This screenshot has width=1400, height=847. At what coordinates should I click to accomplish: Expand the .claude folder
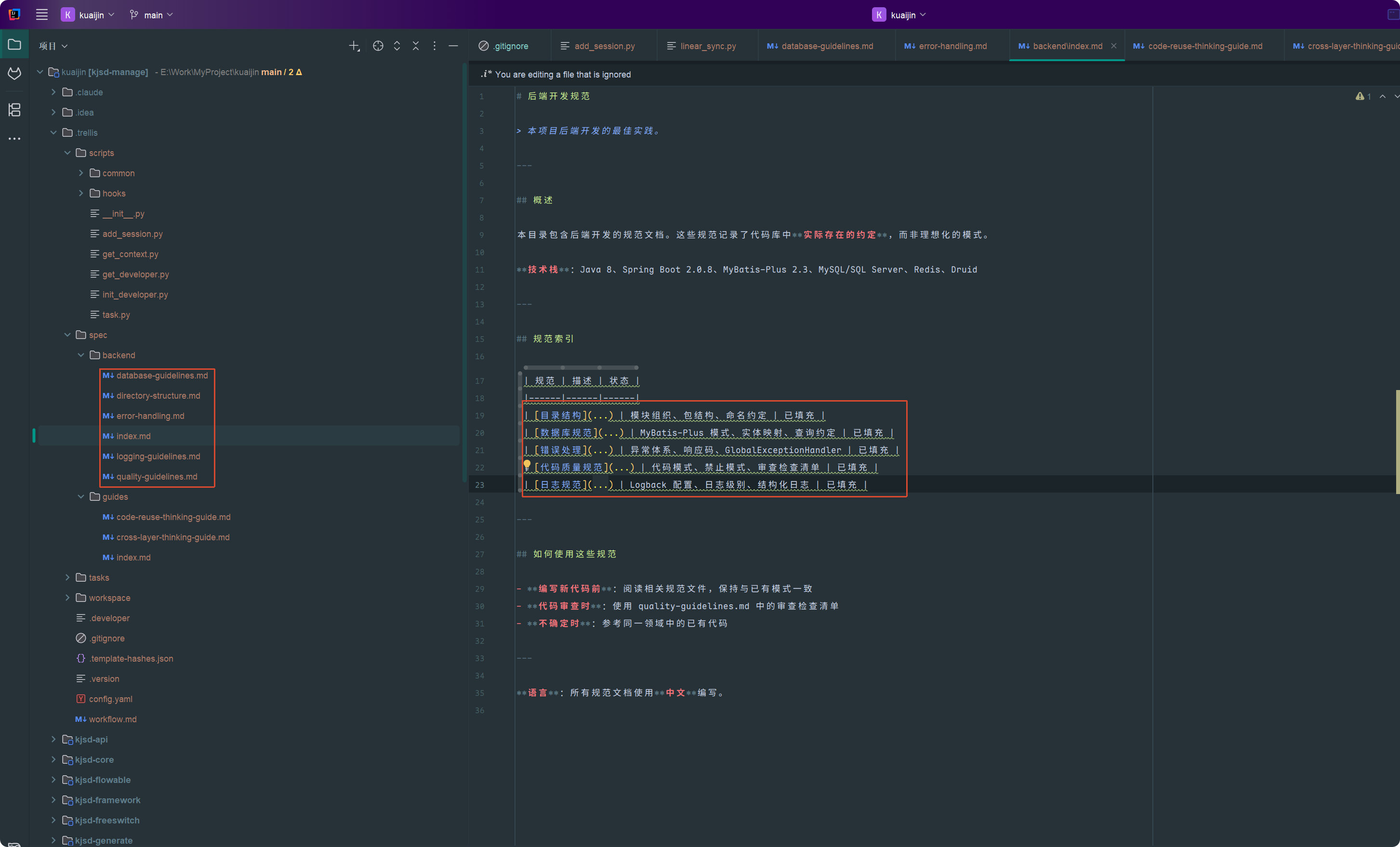53,92
